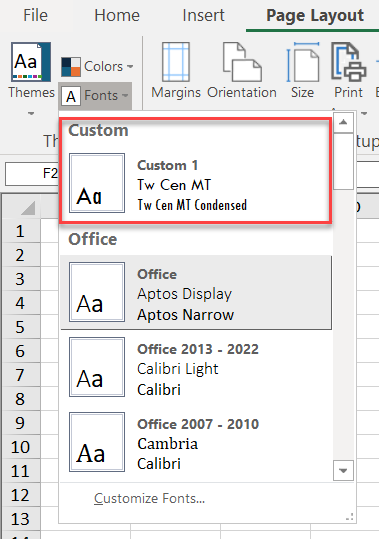379x539 pixels.
Task: Open the Themes gallery icon
Action: tap(31, 62)
